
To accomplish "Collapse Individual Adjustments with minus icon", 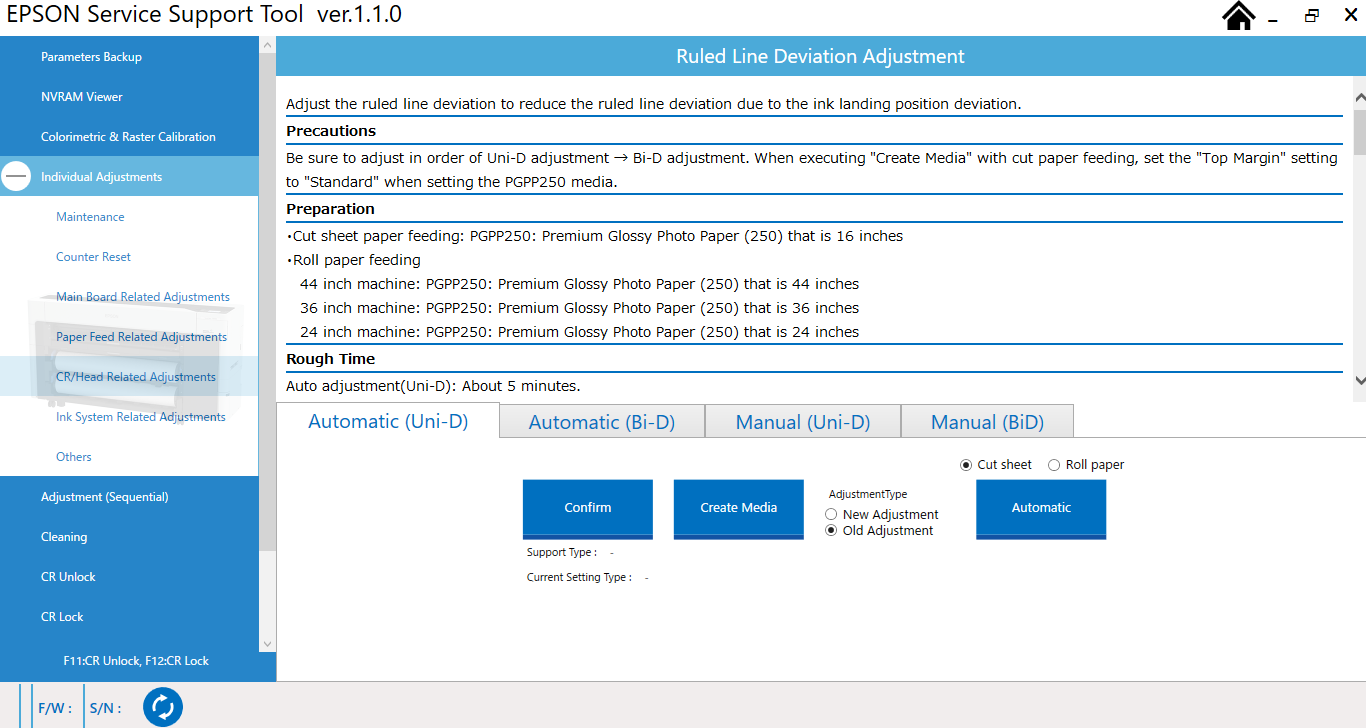I will click(17, 176).
